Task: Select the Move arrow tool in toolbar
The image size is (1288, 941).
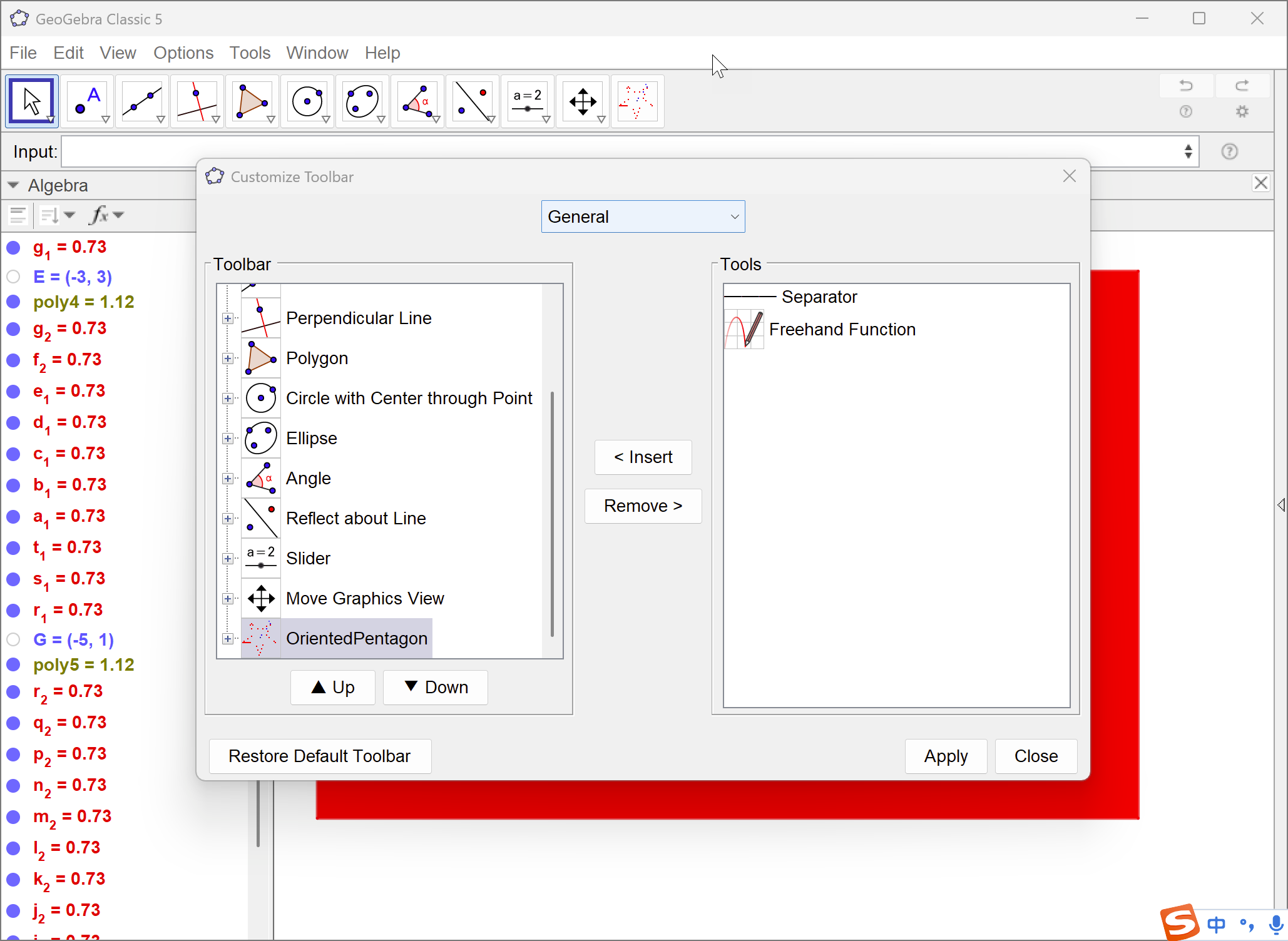Action: pos(31,101)
